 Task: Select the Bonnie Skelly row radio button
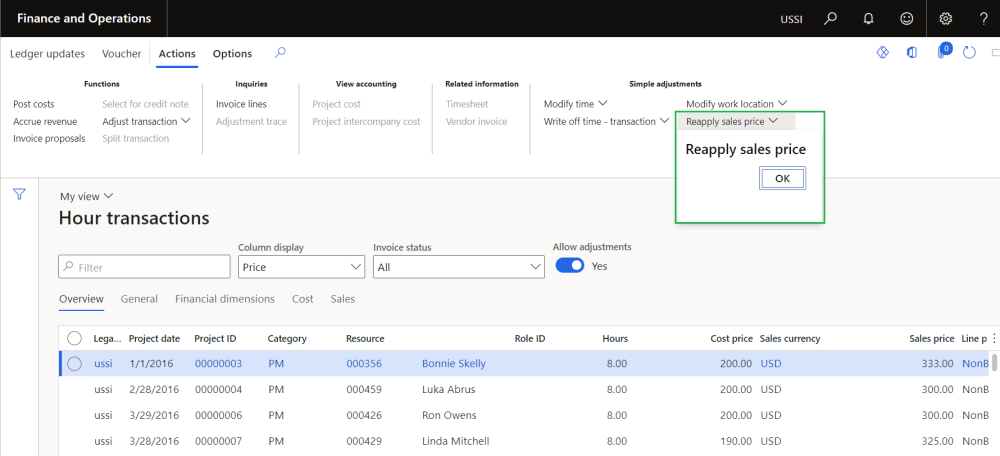pyautogui.click(x=74, y=364)
